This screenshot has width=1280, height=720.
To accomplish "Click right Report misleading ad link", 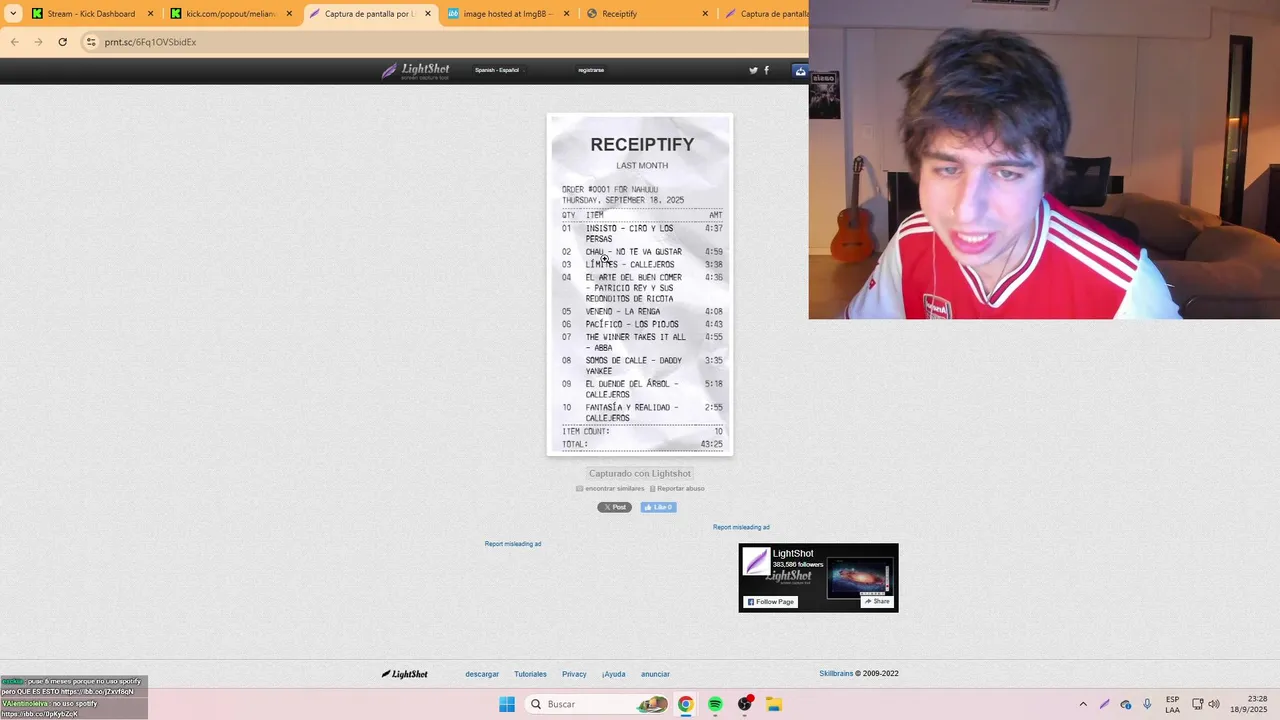I will click(741, 527).
